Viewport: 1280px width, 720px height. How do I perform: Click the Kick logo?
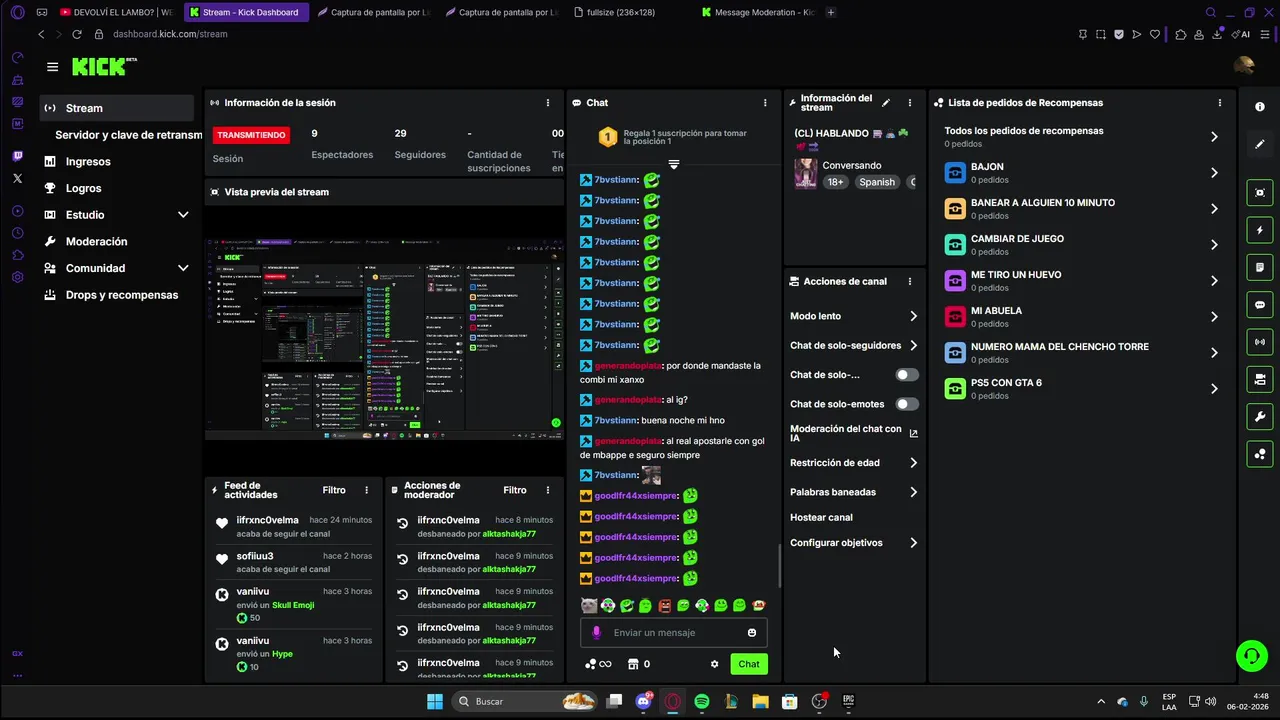coord(103,67)
